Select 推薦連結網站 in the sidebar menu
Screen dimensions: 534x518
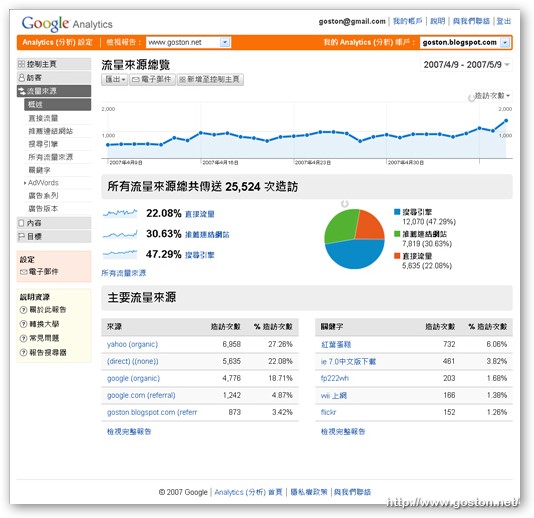pos(50,131)
